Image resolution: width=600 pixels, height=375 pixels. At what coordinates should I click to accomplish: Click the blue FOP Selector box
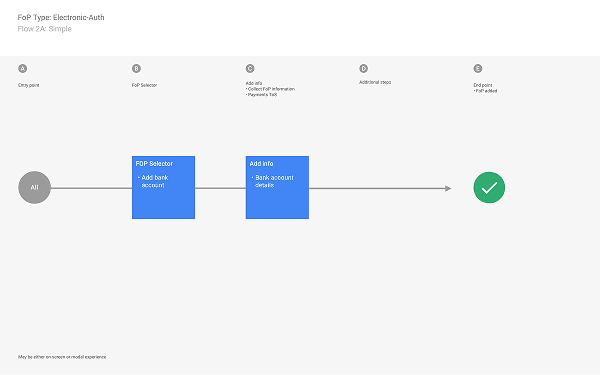pyautogui.click(x=163, y=188)
